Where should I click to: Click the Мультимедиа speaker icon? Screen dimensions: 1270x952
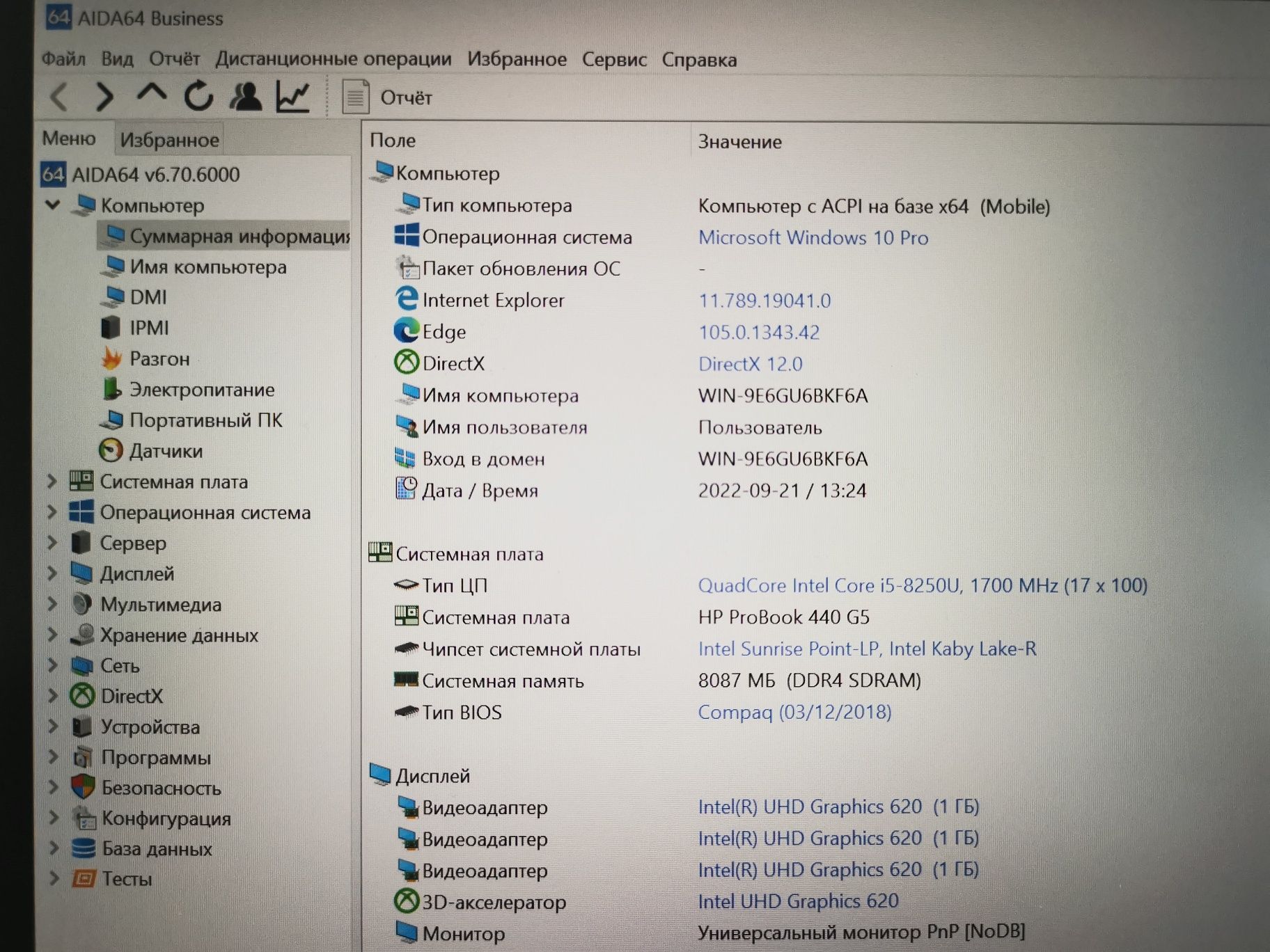[x=82, y=603]
